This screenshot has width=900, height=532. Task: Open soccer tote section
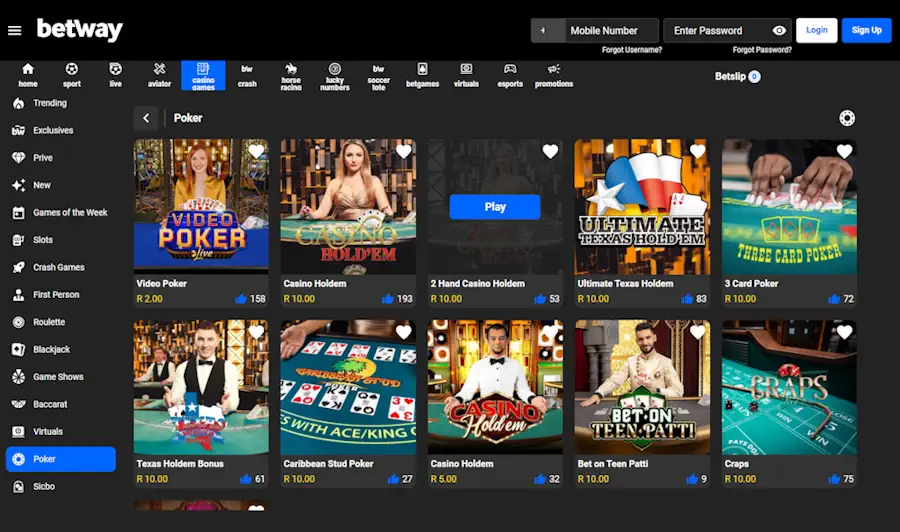pyautogui.click(x=378, y=76)
